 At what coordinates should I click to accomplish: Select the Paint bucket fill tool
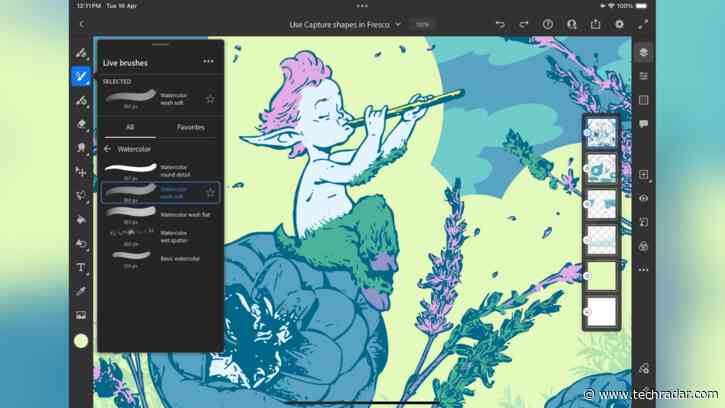(x=81, y=220)
